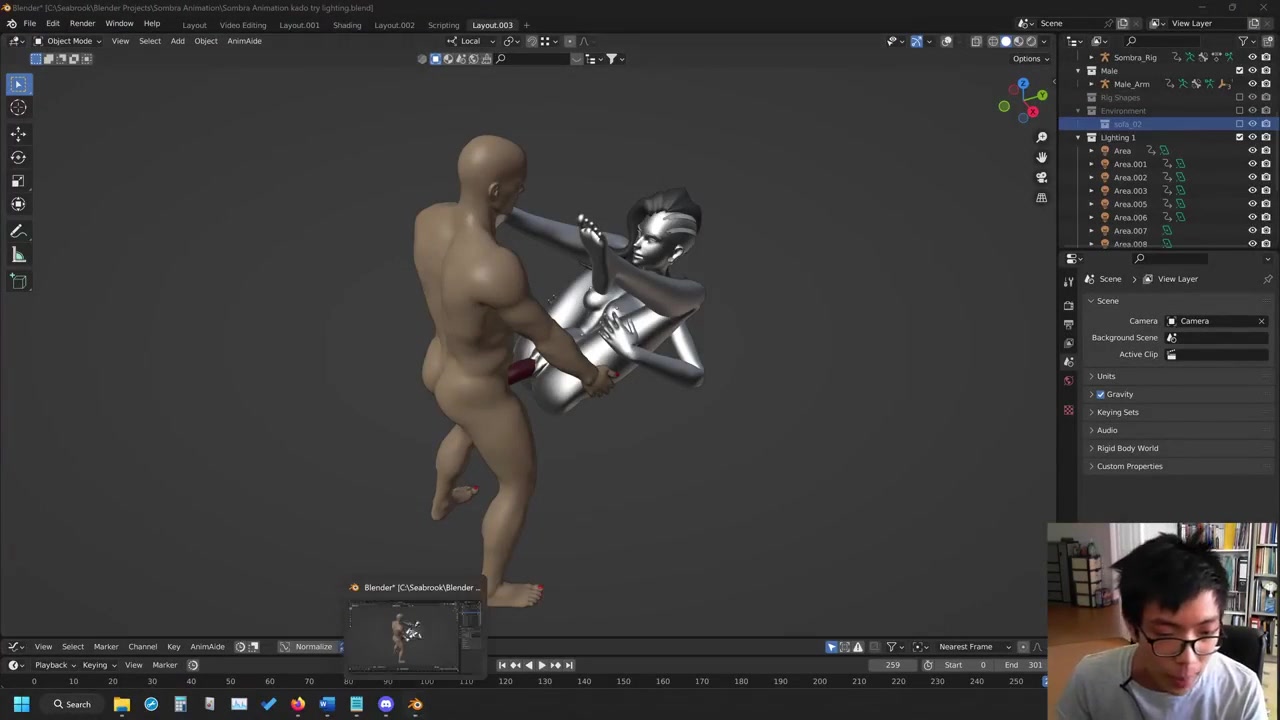Open Discord from the Windows taskbar
The image size is (1280, 720).
tap(386, 704)
